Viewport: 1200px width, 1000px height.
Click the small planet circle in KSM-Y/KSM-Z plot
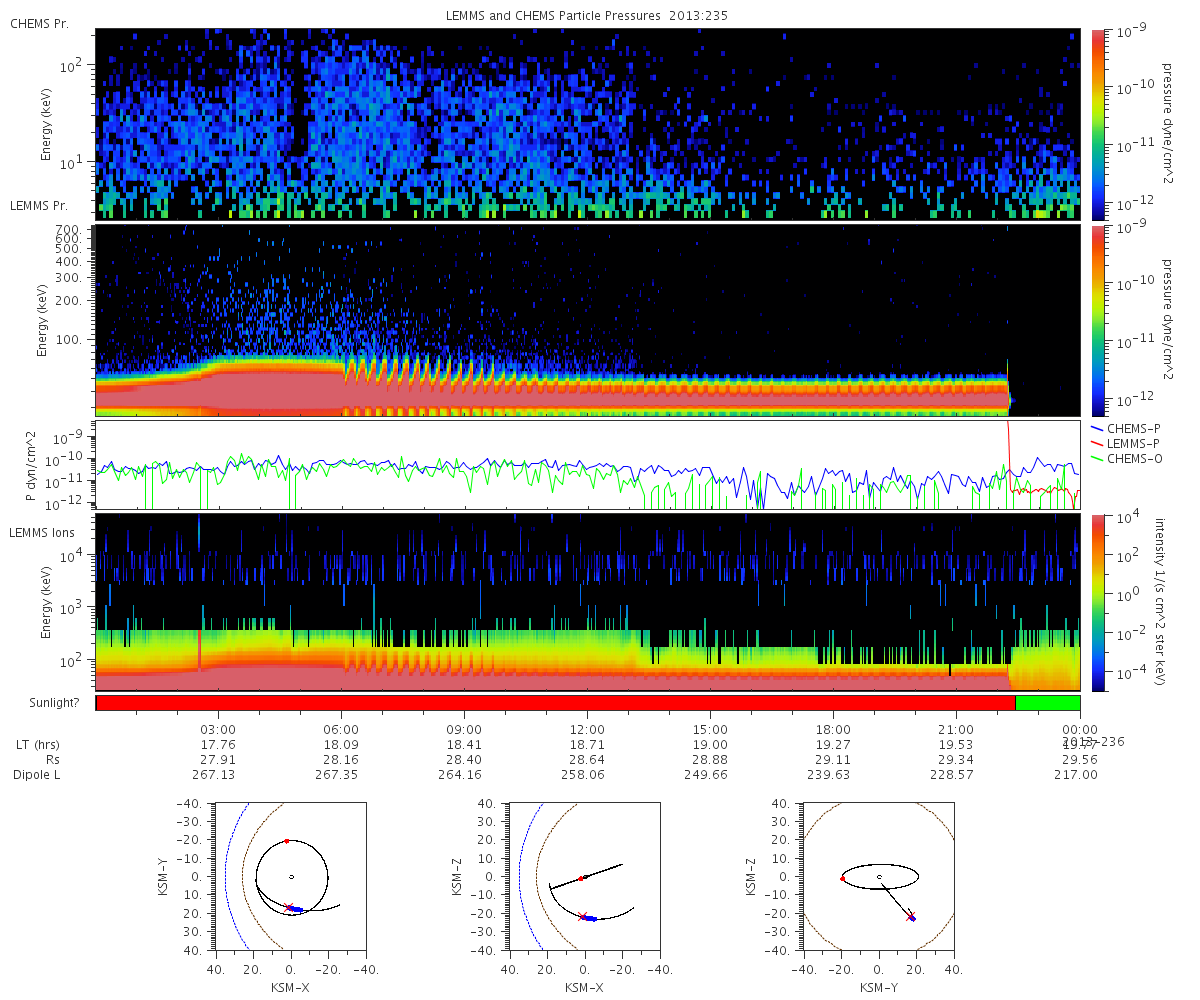point(879,877)
